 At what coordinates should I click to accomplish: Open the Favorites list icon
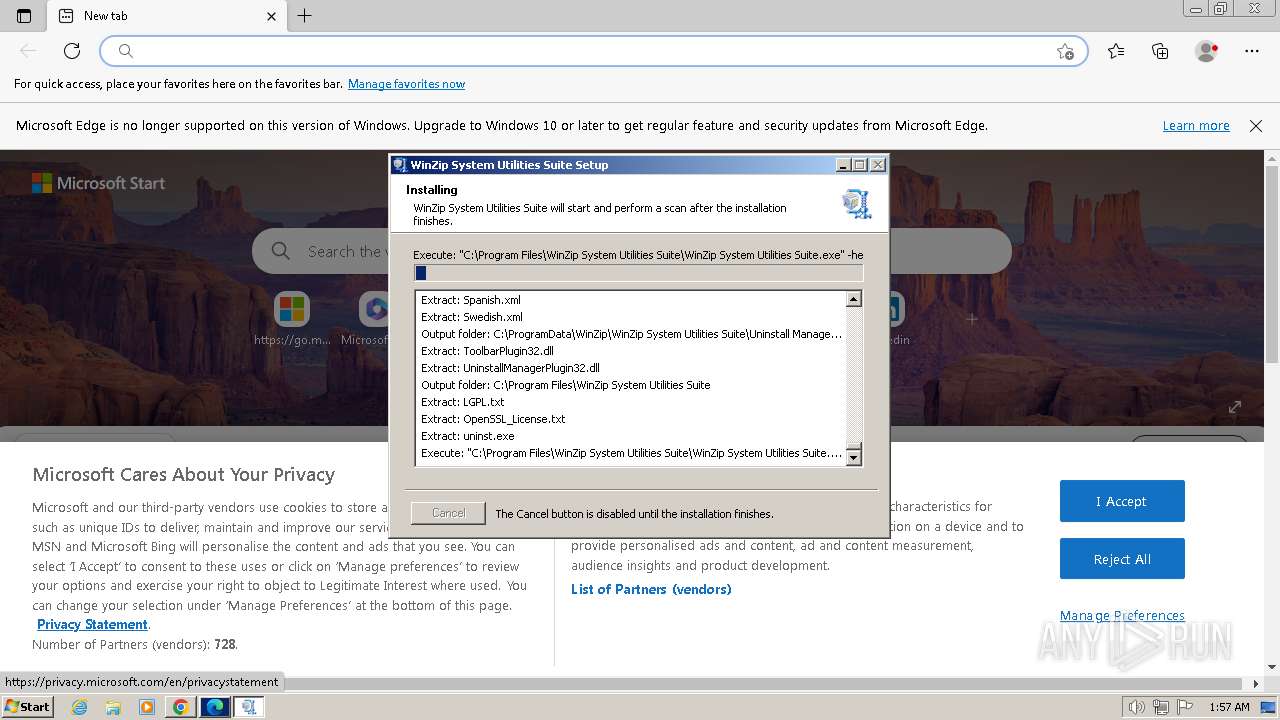click(1116, 51)
